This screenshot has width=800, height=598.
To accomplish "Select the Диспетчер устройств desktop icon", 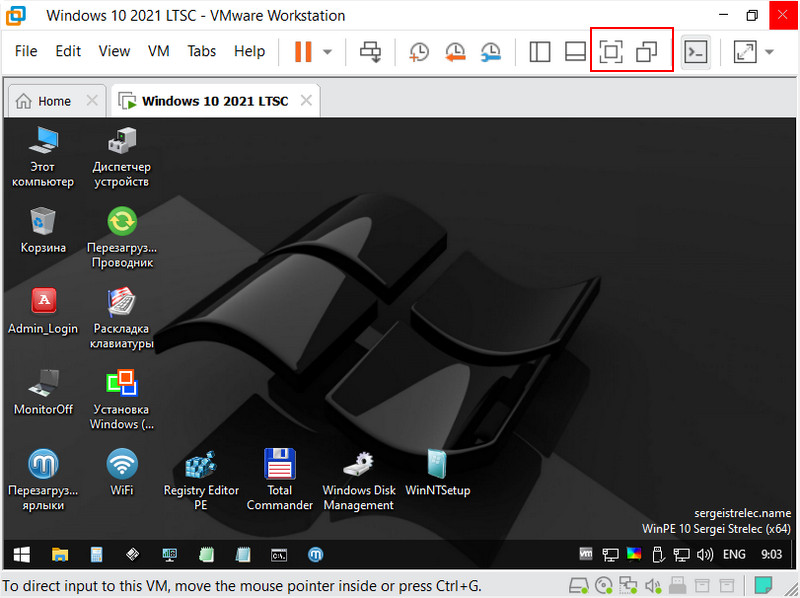I will (x=121, y=158).
